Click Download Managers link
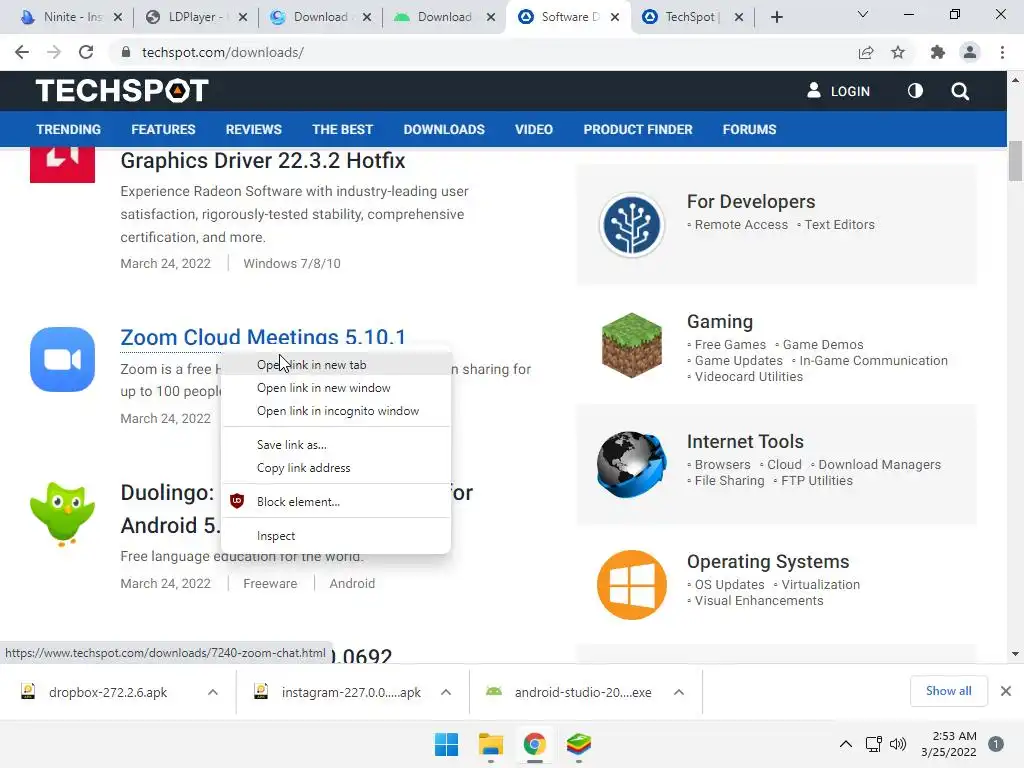Image resolution: width=1024 pixels, height=768 pixels. tap(880, 464)
